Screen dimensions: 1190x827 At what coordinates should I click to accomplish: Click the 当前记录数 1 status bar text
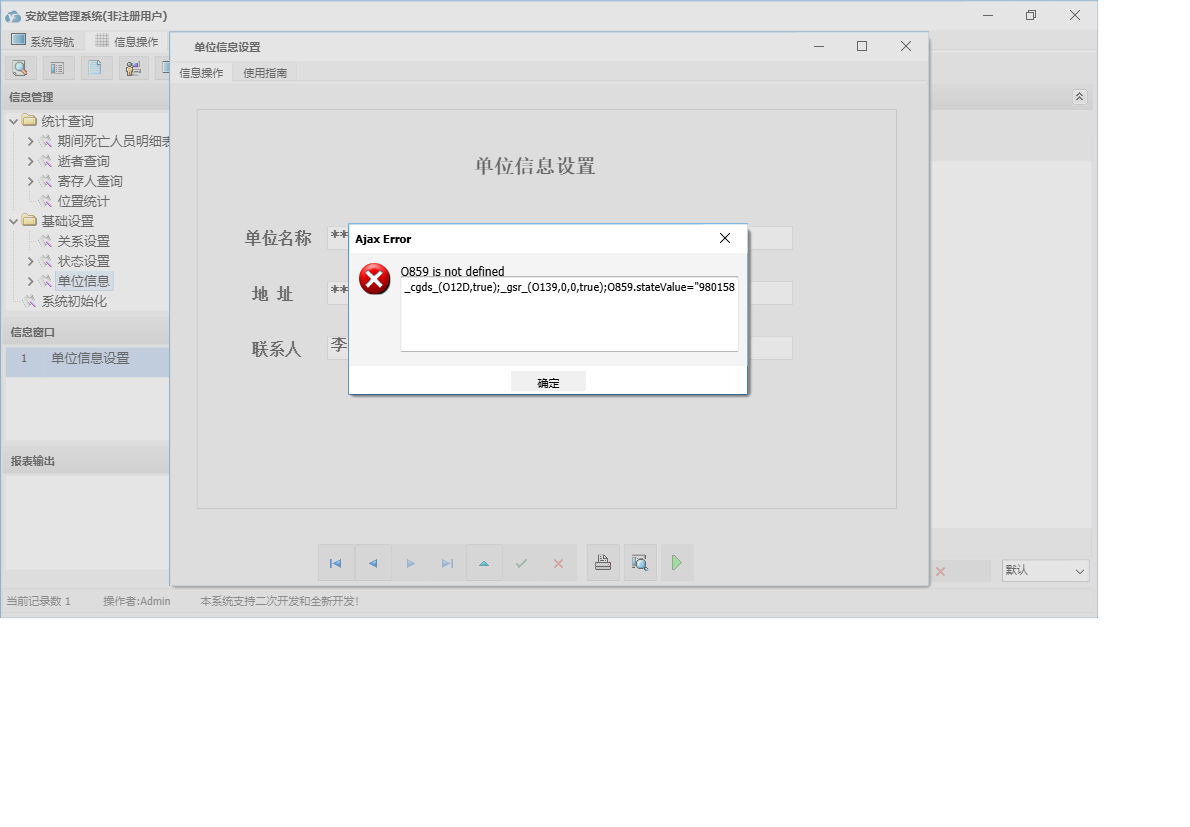39,602
